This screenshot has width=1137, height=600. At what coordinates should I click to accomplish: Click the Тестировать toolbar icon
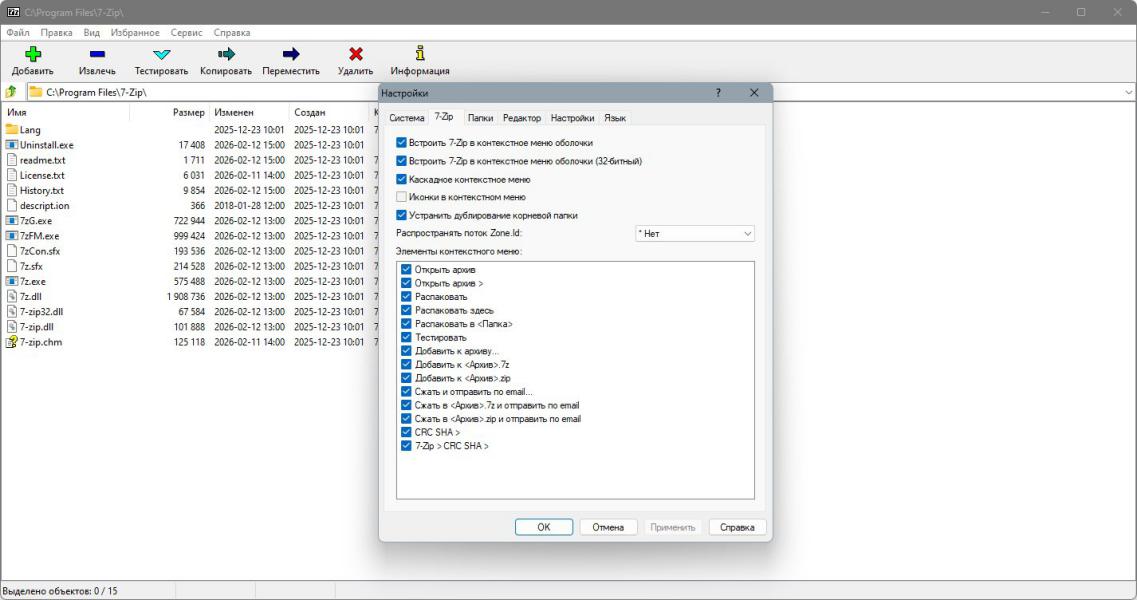tap(161, 55)
